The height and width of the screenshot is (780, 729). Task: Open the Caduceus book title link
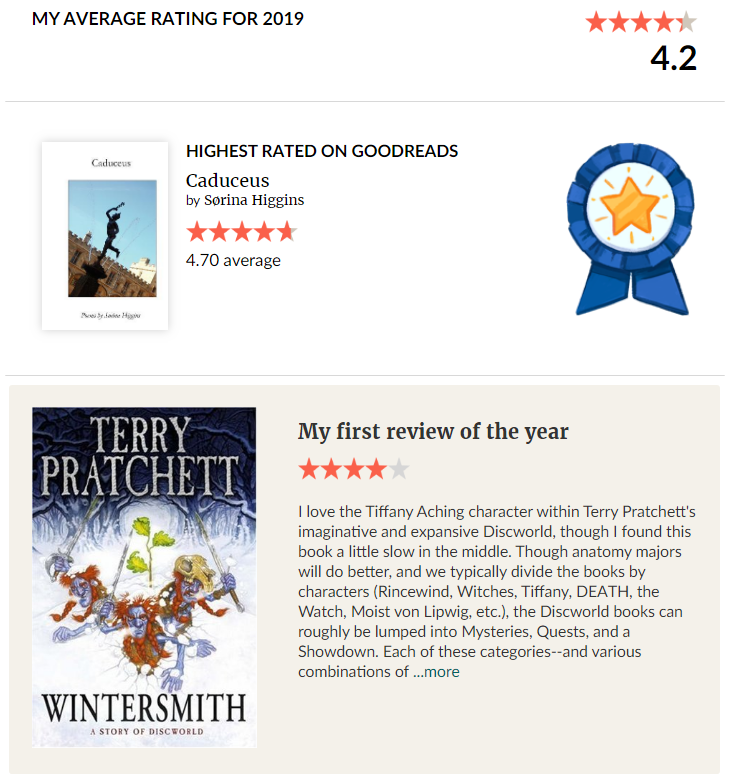[227, 180]
